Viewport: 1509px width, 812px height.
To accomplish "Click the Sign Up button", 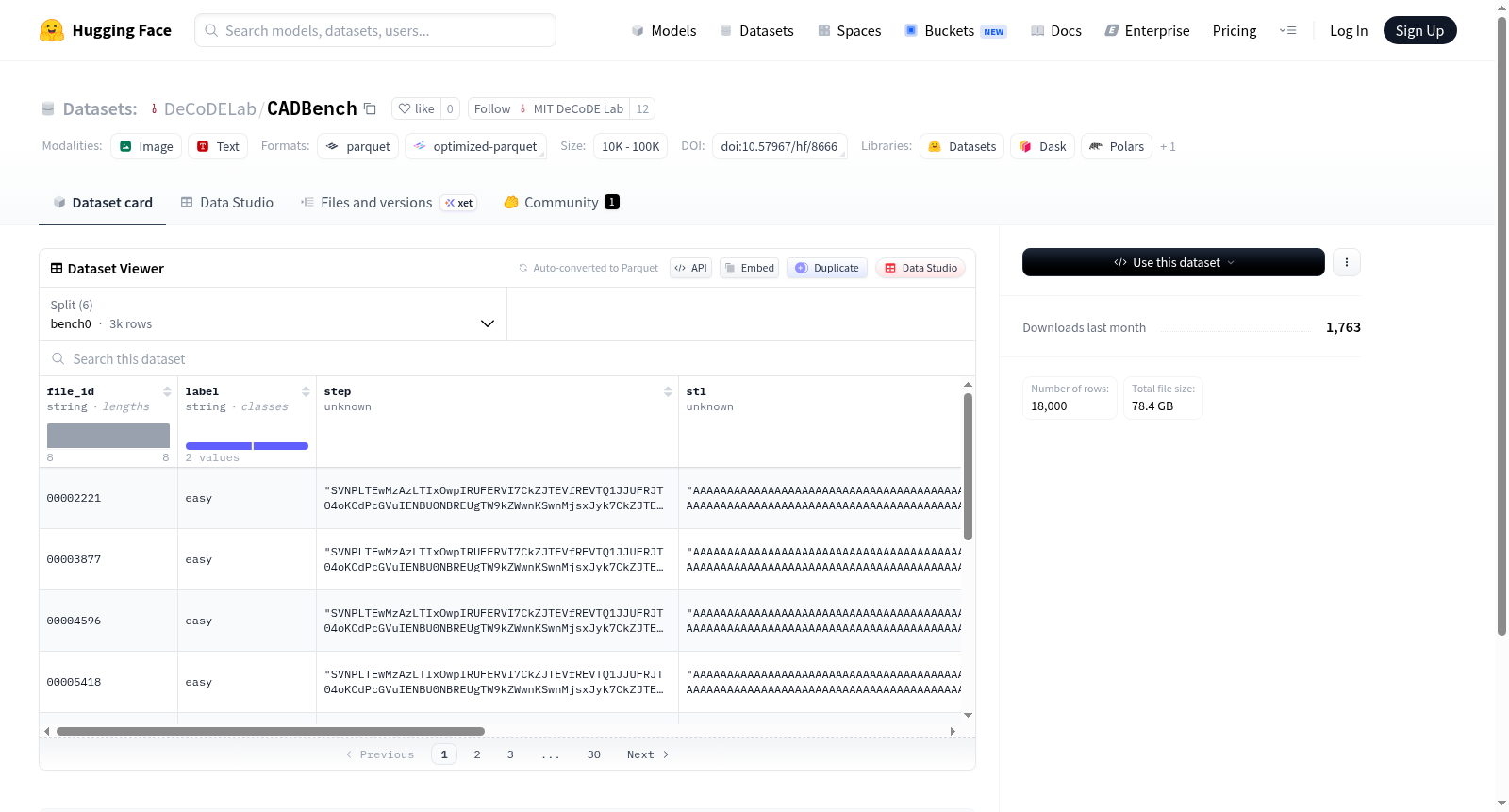I will 1419,30.
